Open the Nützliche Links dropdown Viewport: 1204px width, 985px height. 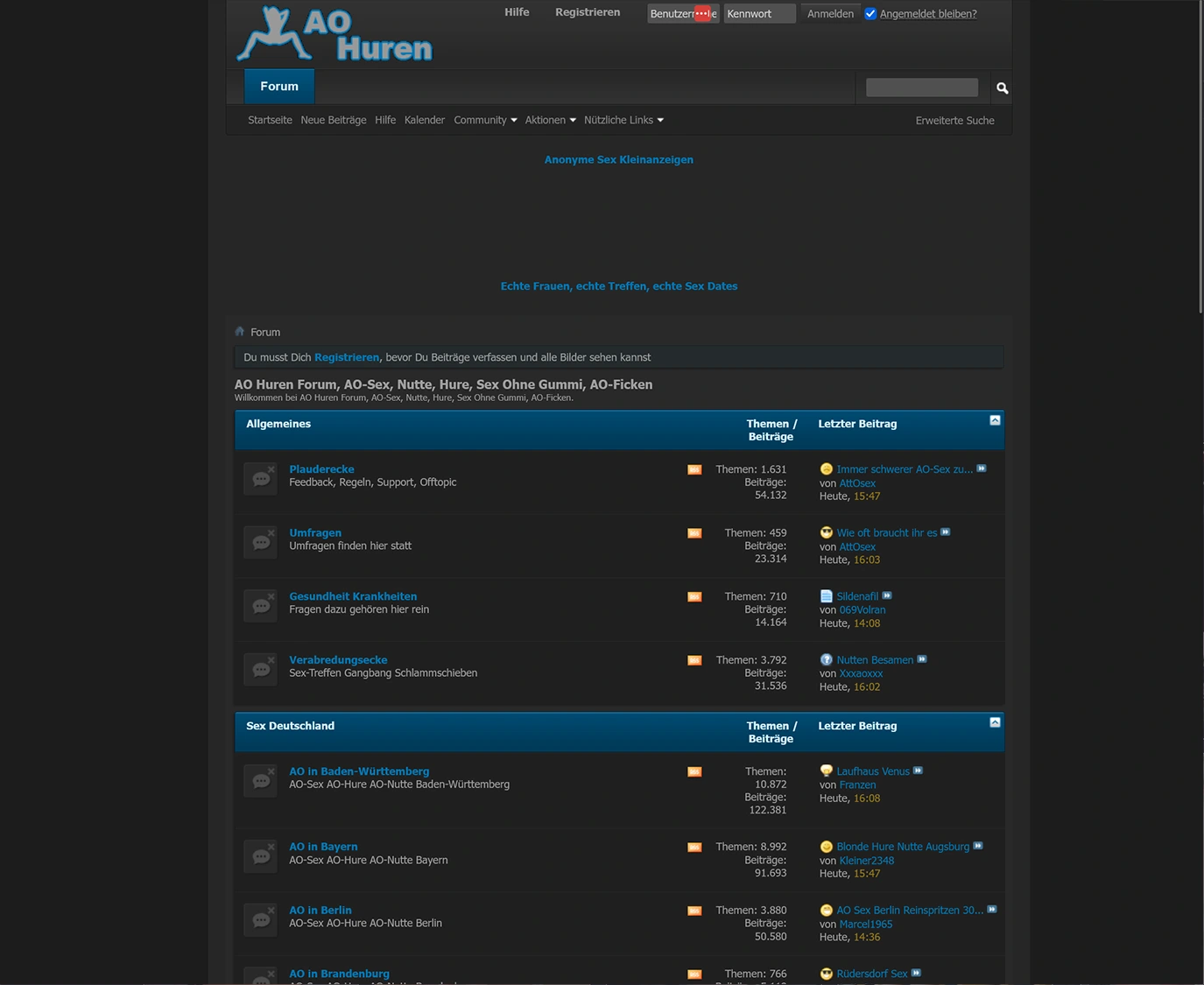click(x=623, y=120)
